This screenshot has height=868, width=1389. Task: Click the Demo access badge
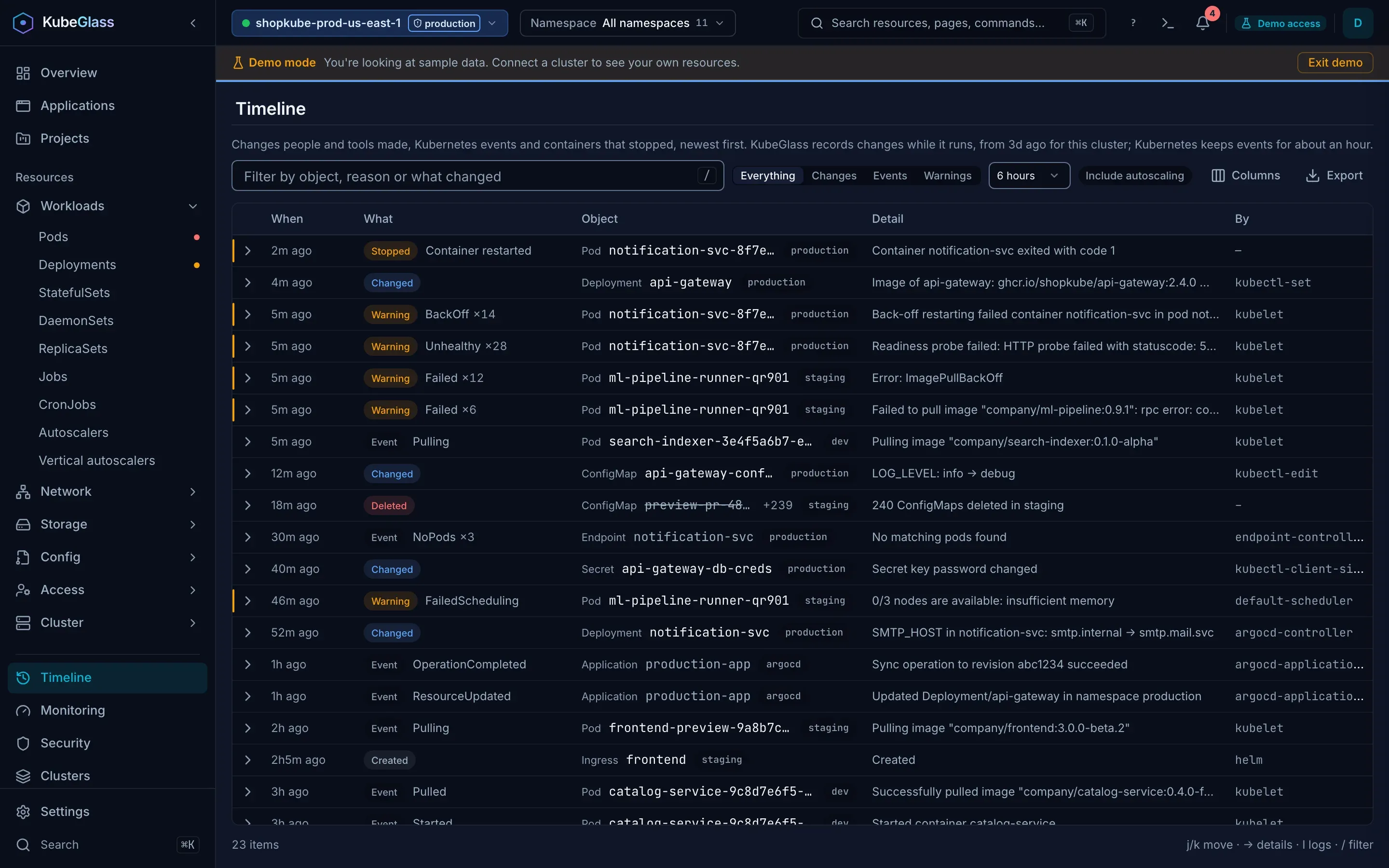1280,23
